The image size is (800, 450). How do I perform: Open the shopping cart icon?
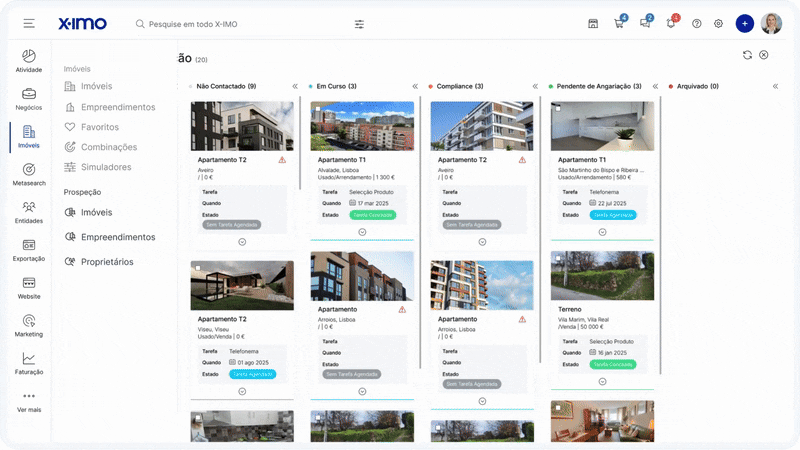(x=619, y=23)
